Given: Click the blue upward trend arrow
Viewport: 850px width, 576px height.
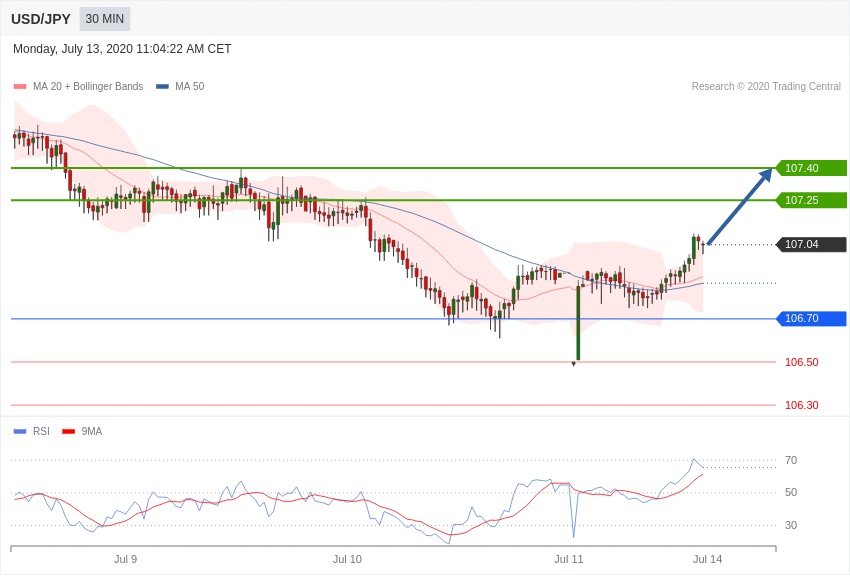Looking at the screenshot, I should [739, 206].
